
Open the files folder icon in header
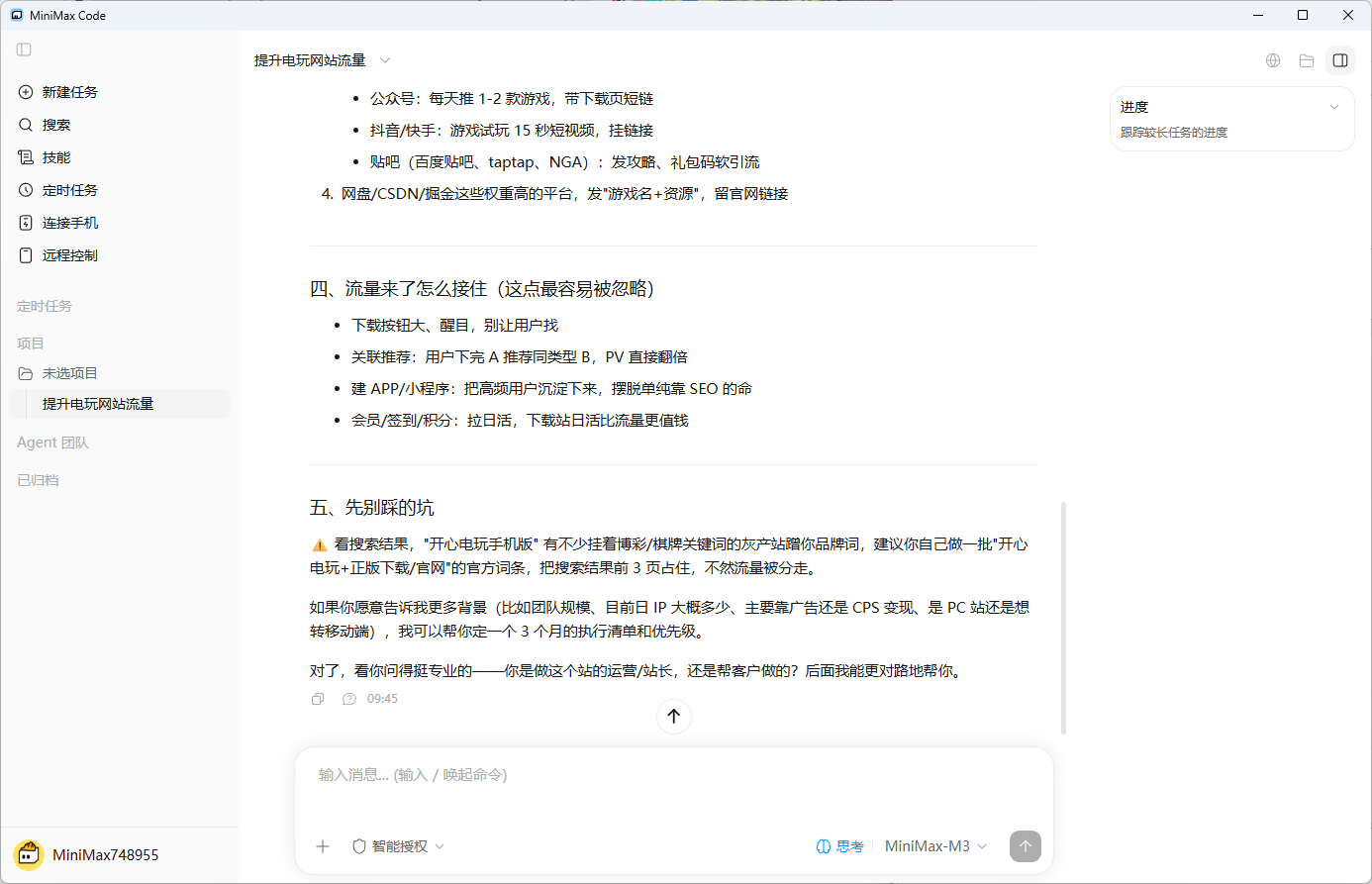click(x=1307, y=60)
